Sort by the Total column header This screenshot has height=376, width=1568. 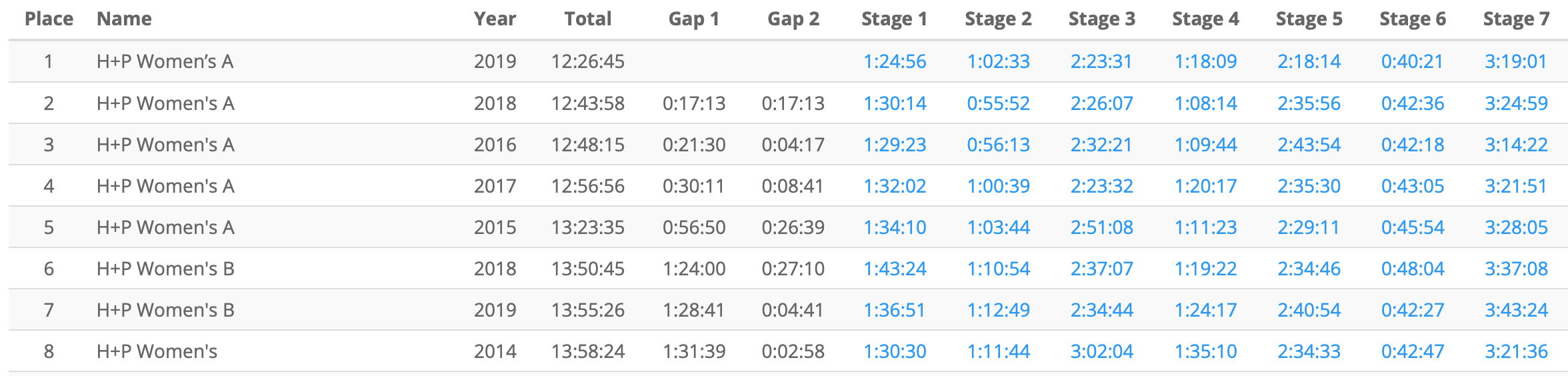587,19
